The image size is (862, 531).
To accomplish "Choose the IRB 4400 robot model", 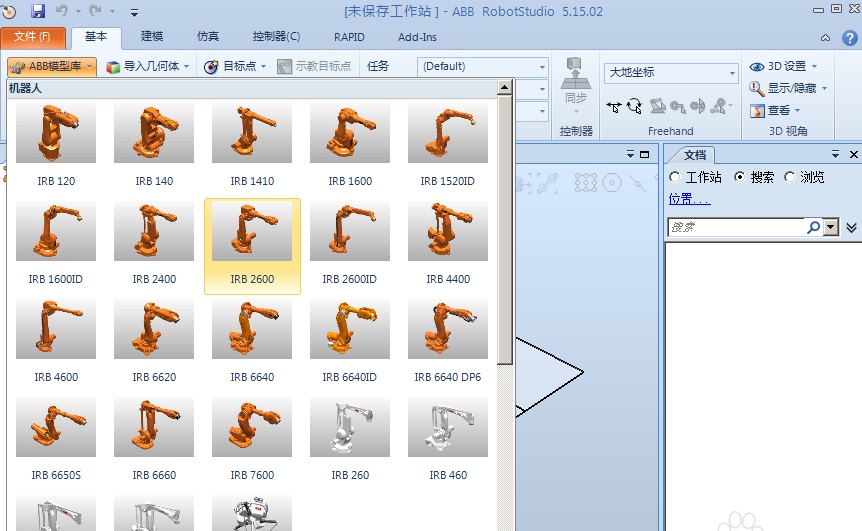I will (447, 246).
